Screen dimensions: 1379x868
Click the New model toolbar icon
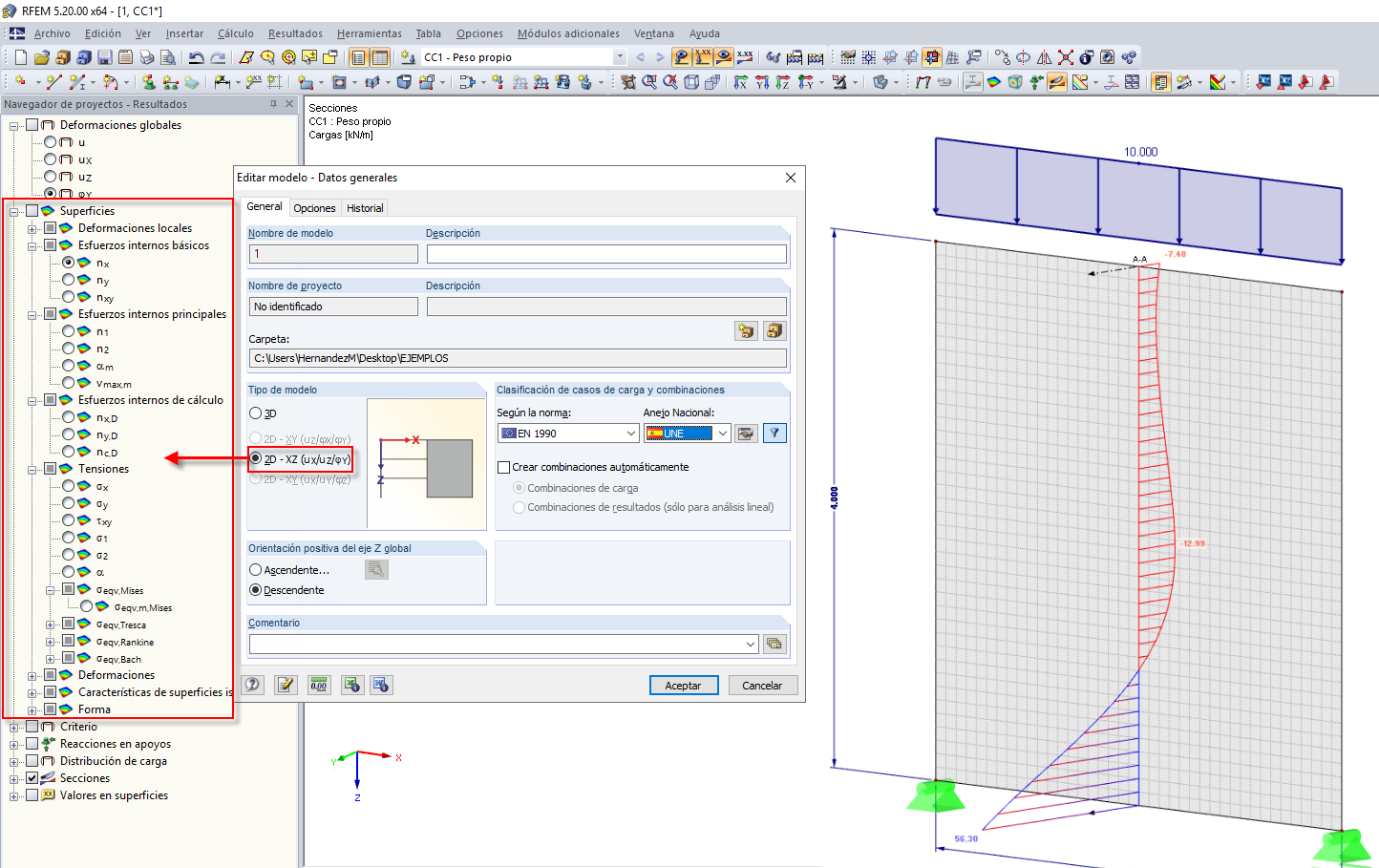(20, 57)
